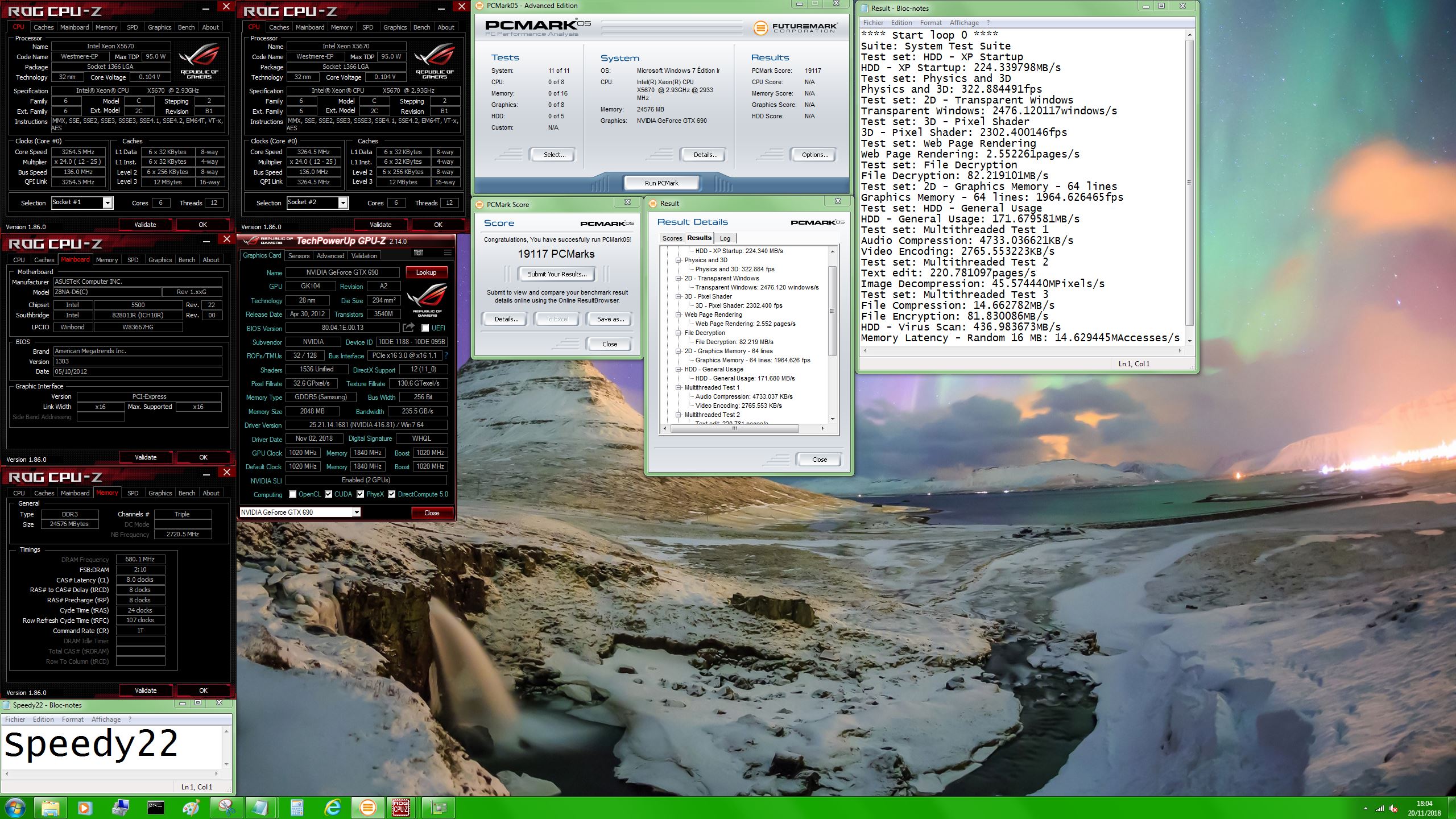Viewport: 1456px width, 819px height.
Task: Open the GPU-Z GeForce GTX 690 device dropdown
Action: (356, 512)
